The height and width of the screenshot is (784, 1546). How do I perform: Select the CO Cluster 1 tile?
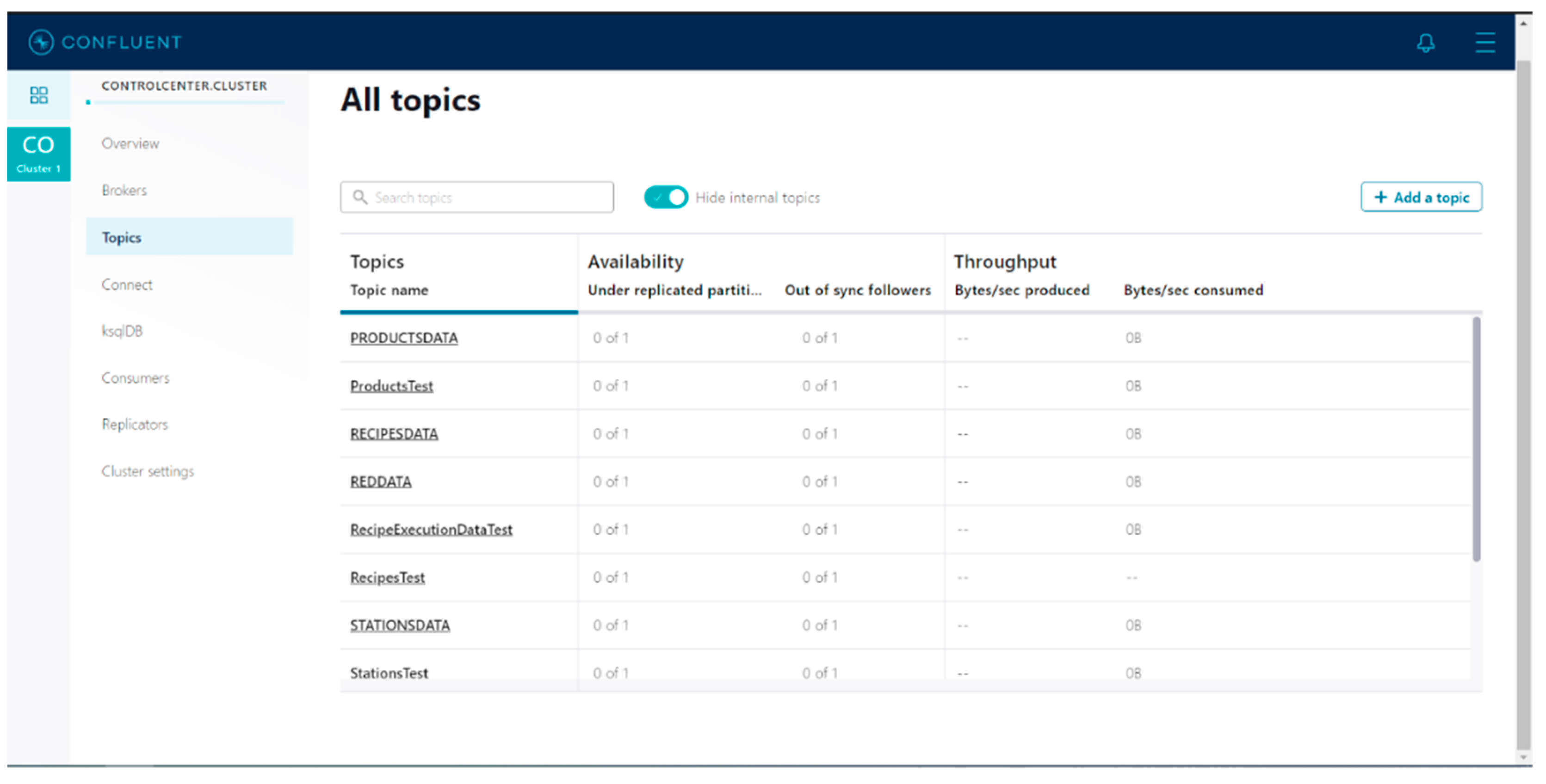point(38,154)
